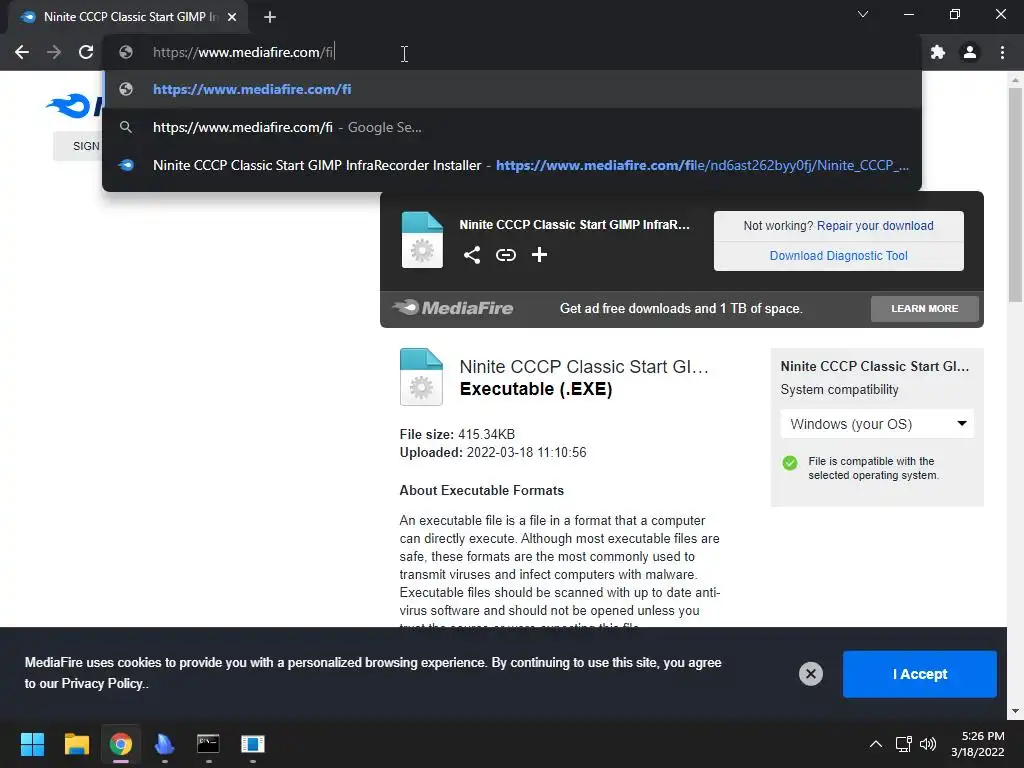Image resolution: width=1024 pixels, height=768 pixels.
Task: Click the copy link chain icon
Action: click(505, 255)
